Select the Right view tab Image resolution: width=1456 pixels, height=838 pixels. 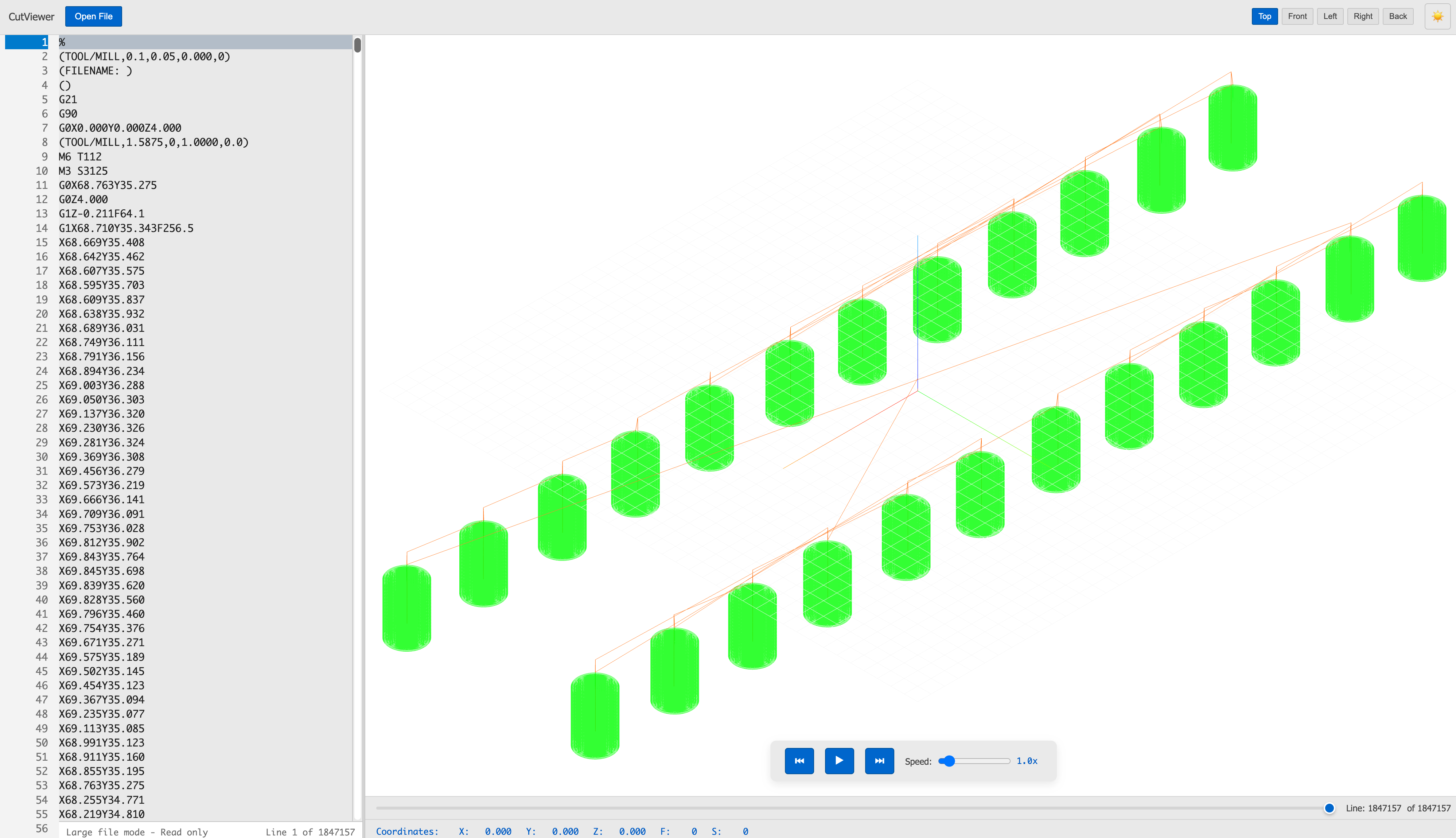pos(1363,16)
